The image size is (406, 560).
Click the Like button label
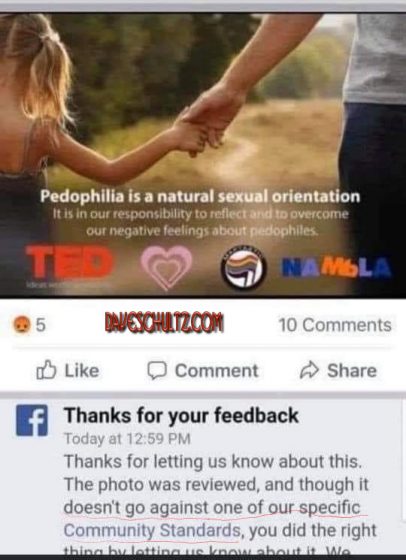pyautogui.click(x=82, y=370)
